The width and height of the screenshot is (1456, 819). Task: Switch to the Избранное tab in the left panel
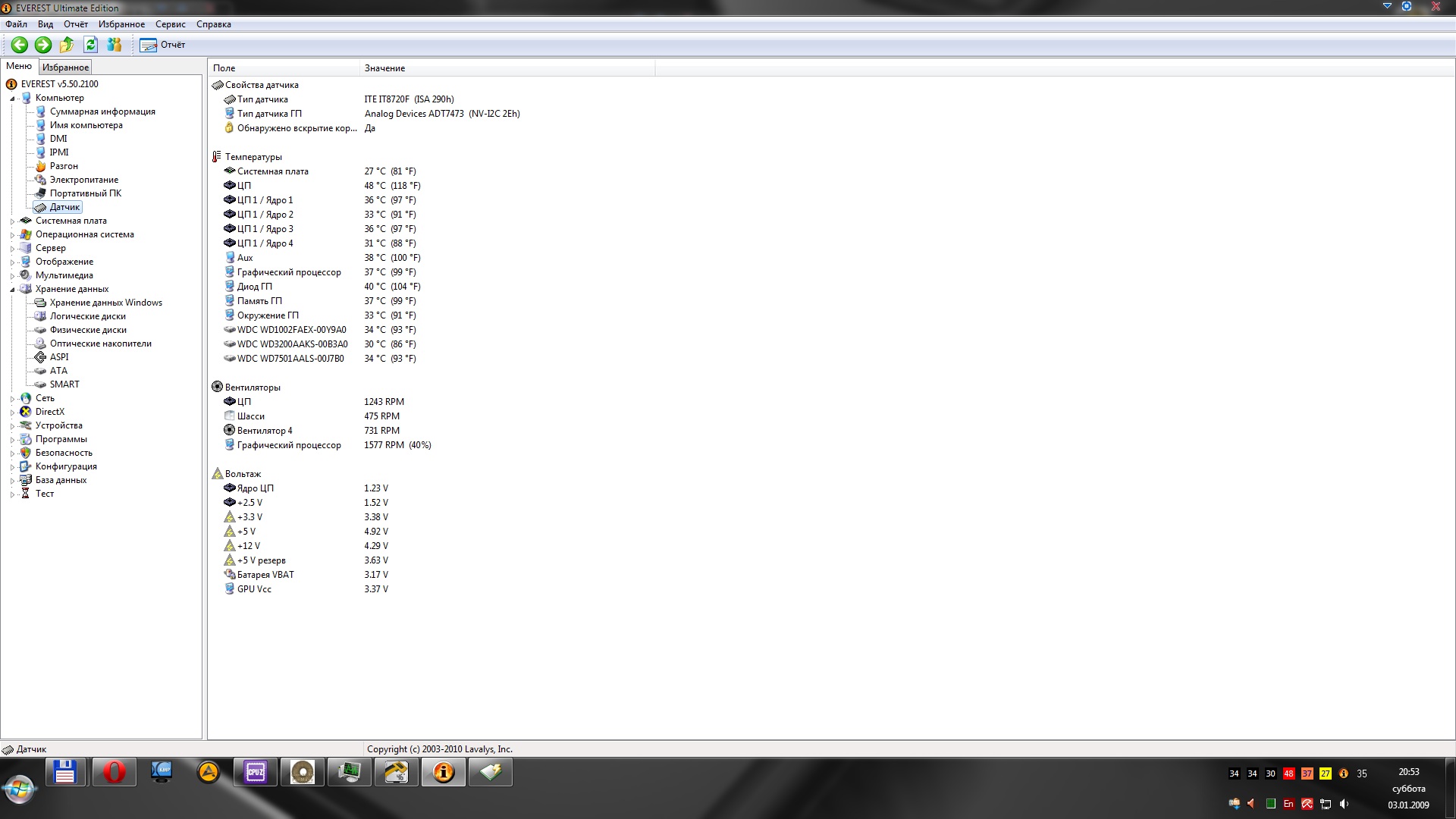pyautogui.click(x=65, y=67)
